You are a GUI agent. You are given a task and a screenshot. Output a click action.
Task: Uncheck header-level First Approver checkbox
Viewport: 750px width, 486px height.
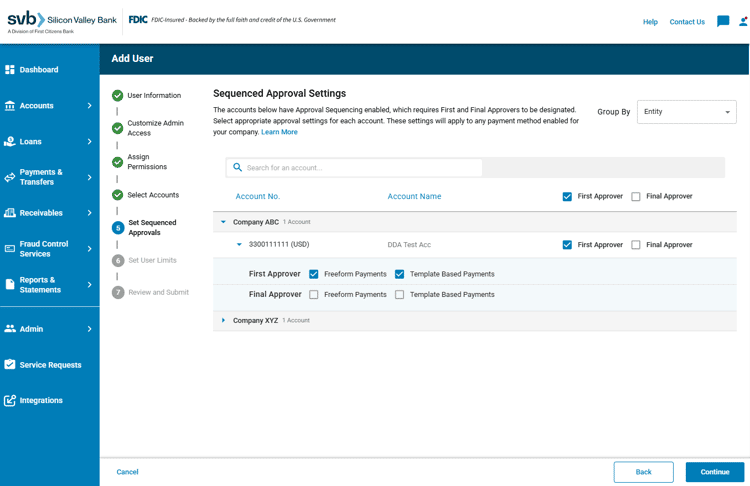click(567, 197)
